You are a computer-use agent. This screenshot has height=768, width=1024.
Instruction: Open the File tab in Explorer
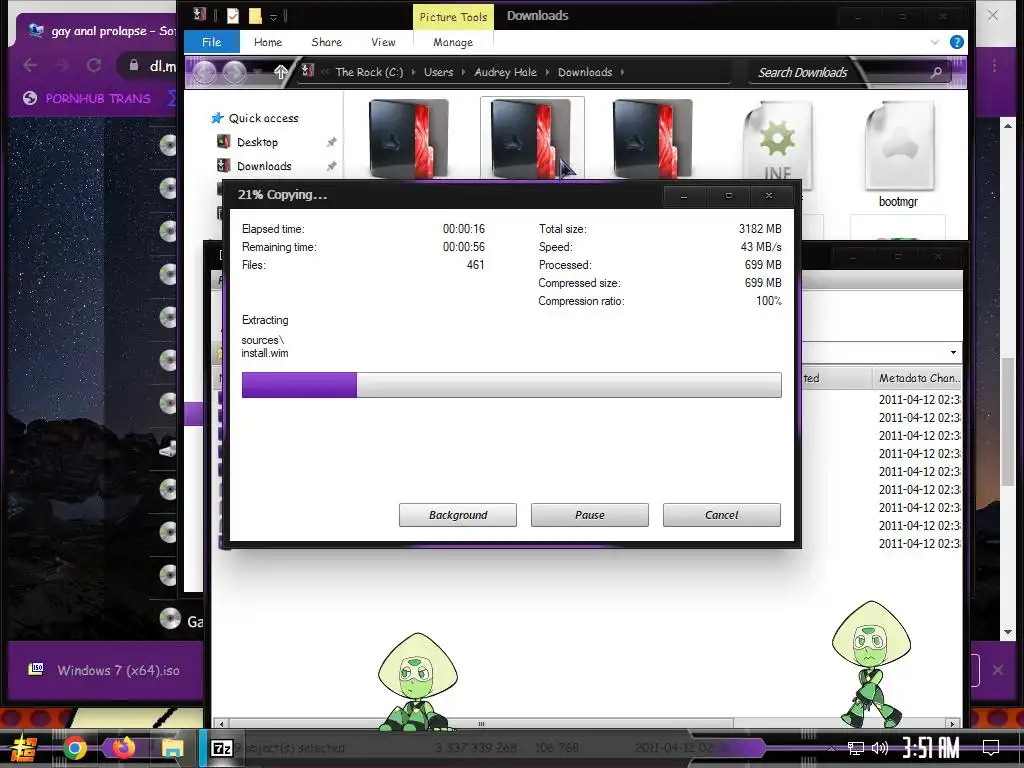point(212,42)
